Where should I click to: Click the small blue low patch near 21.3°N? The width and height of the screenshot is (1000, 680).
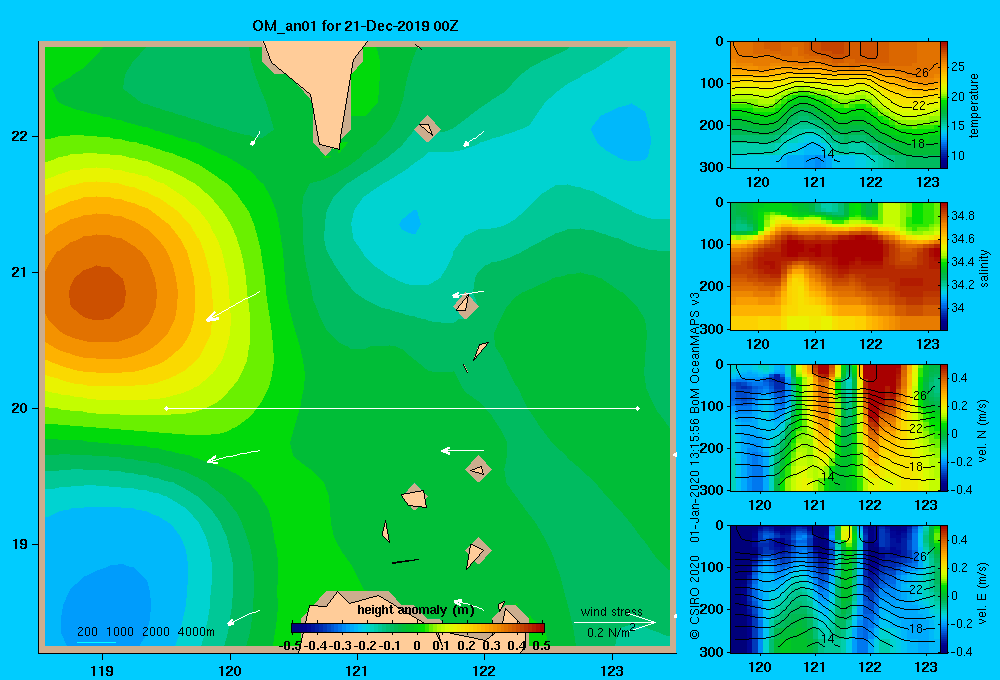click(x=410, y=222)
